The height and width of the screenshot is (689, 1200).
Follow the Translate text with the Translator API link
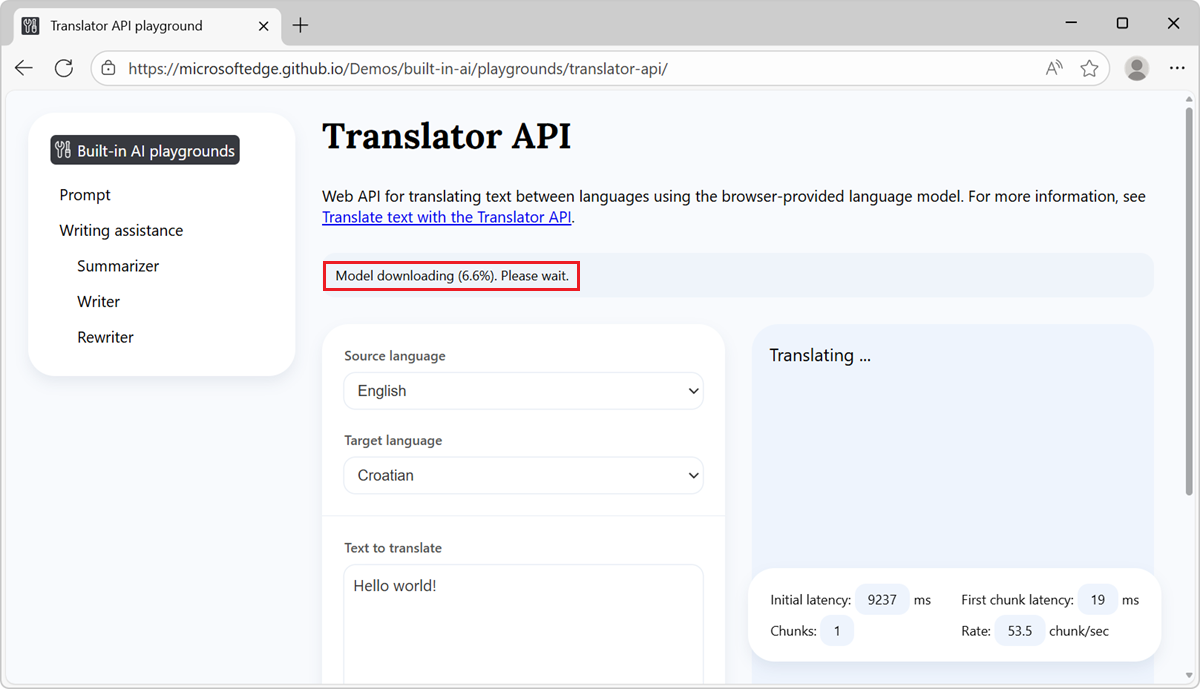(446, 217)
